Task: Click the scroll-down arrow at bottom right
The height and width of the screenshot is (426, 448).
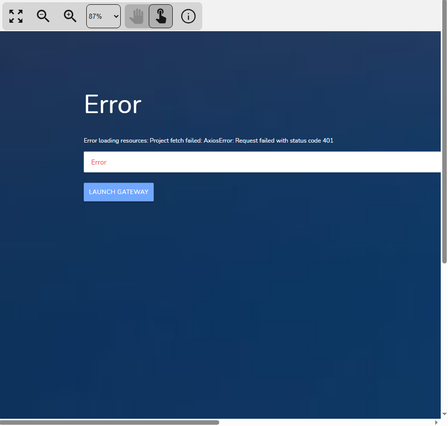Action: (x=444, y=414)
